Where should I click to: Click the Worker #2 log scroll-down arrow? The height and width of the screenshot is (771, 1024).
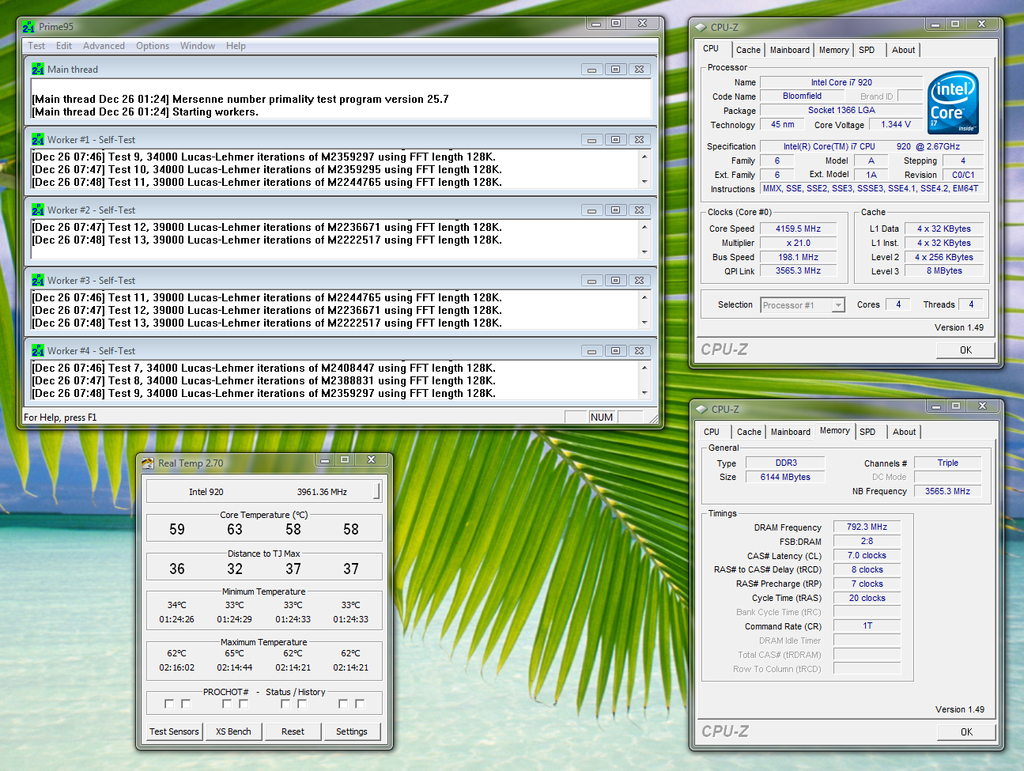[645, 252]
